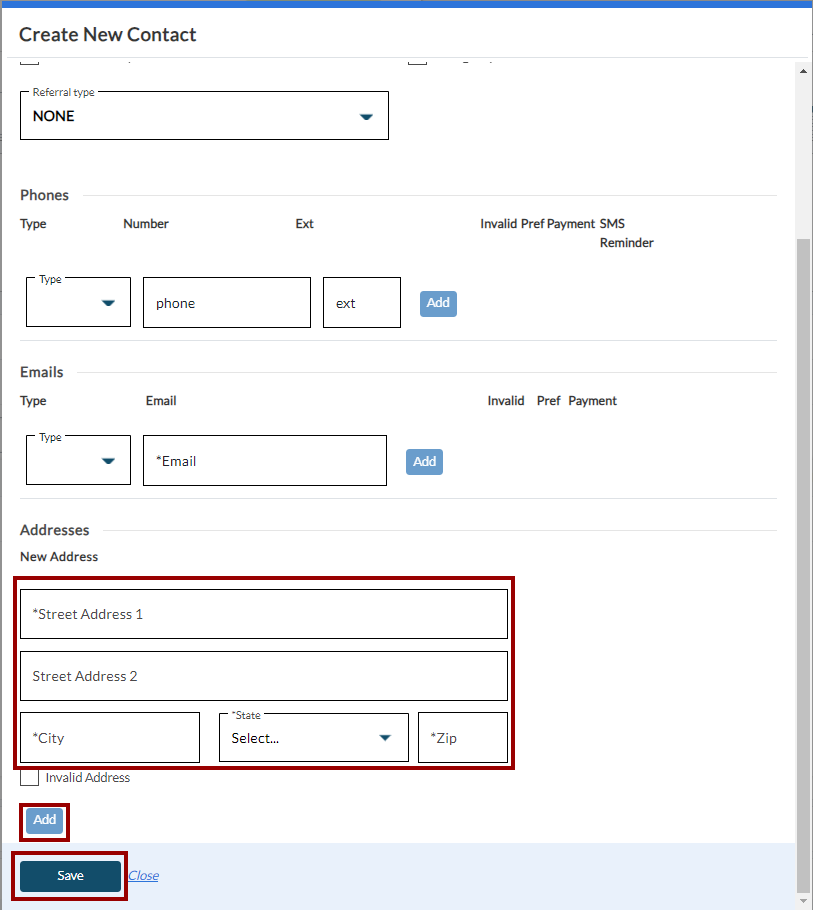The image size is (813, 910).
Task: Click the Zip code field
Action: [463, 738]
